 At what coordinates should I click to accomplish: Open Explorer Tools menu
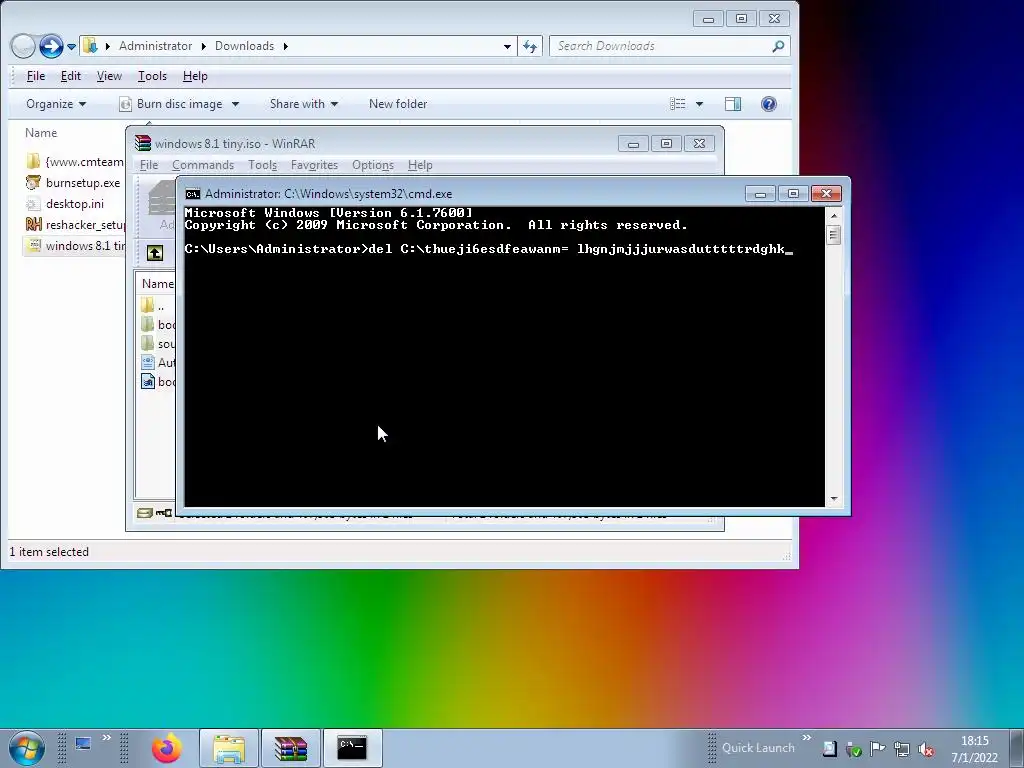[152, 76]
